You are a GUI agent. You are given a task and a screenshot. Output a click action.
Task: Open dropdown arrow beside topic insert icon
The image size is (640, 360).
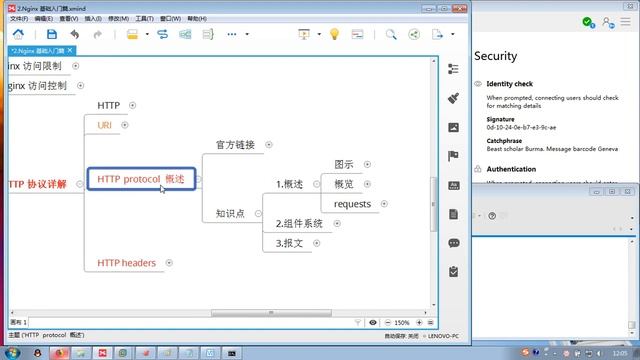[147, 34]
